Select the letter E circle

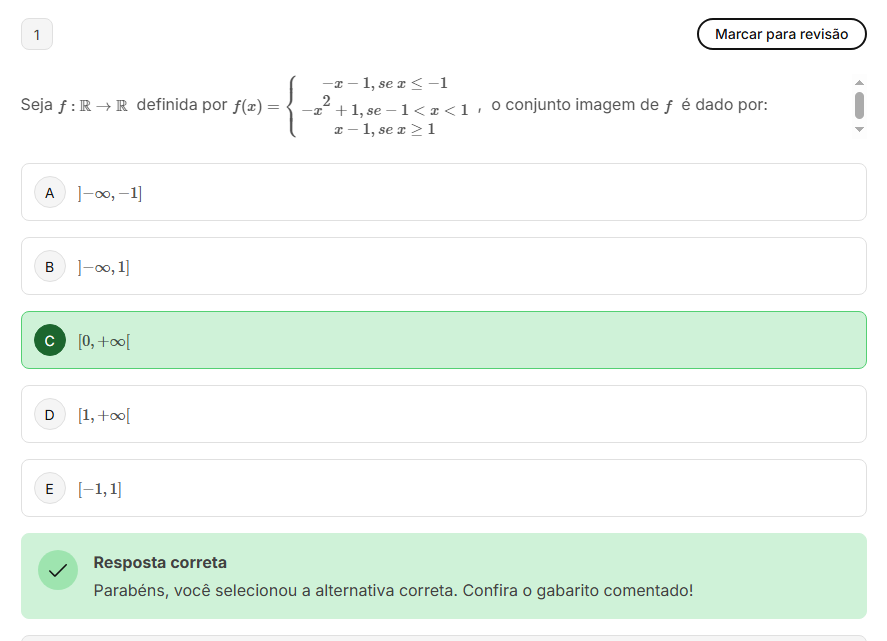(50, 488)
